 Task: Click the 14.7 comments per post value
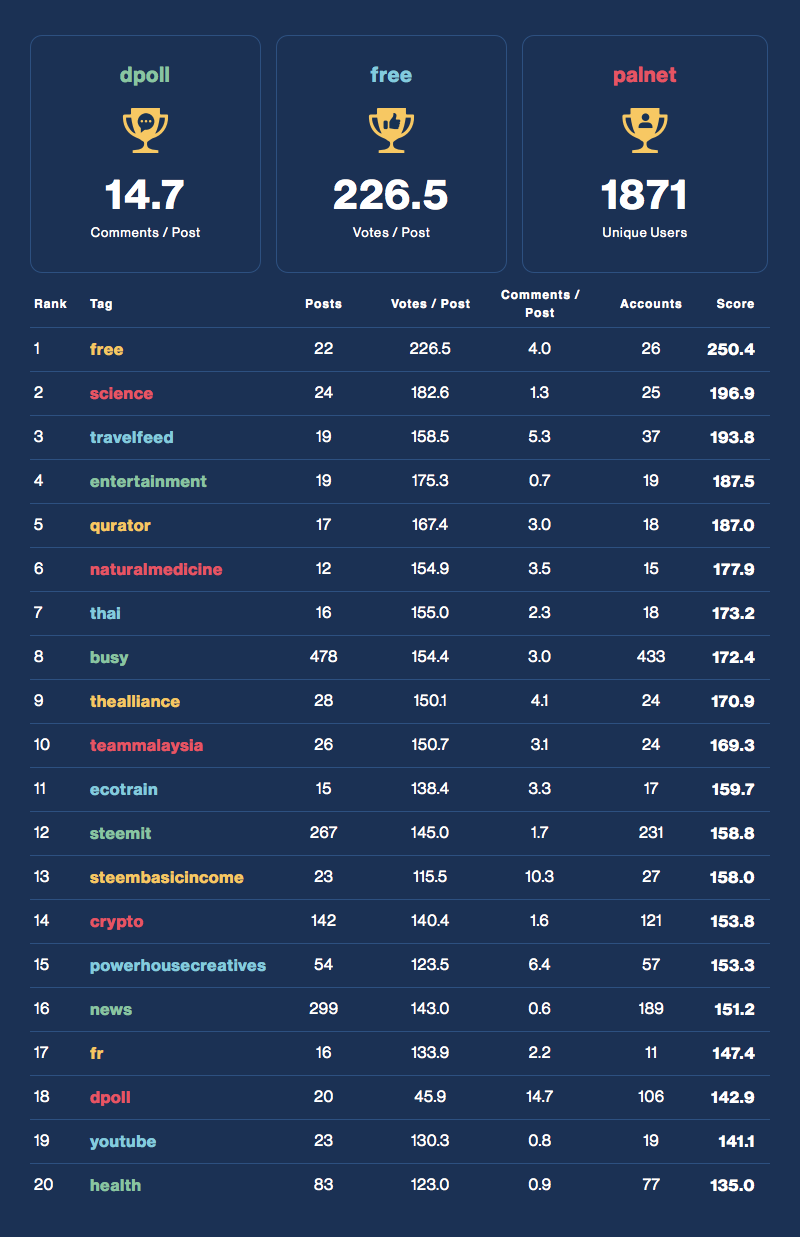[x=145, y=194]
